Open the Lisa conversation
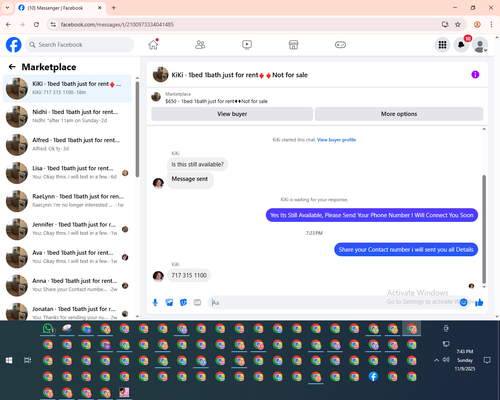500x400 pixels. 67,173
